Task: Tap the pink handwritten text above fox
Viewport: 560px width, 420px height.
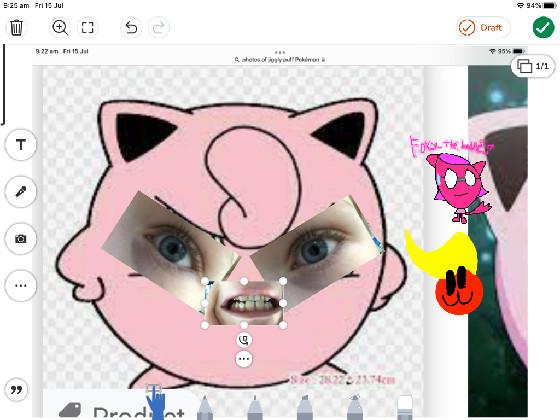Action: pyautogui.click(x=451, y=146)
